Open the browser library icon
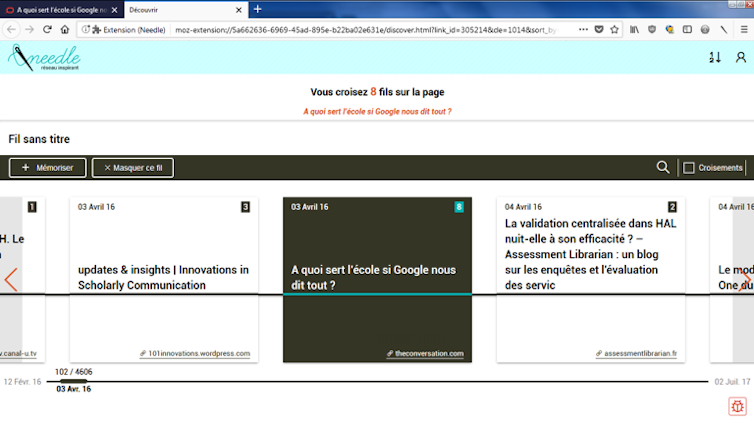Image resolution: width=754 pixels, height=423 pixels. [634, 29]
